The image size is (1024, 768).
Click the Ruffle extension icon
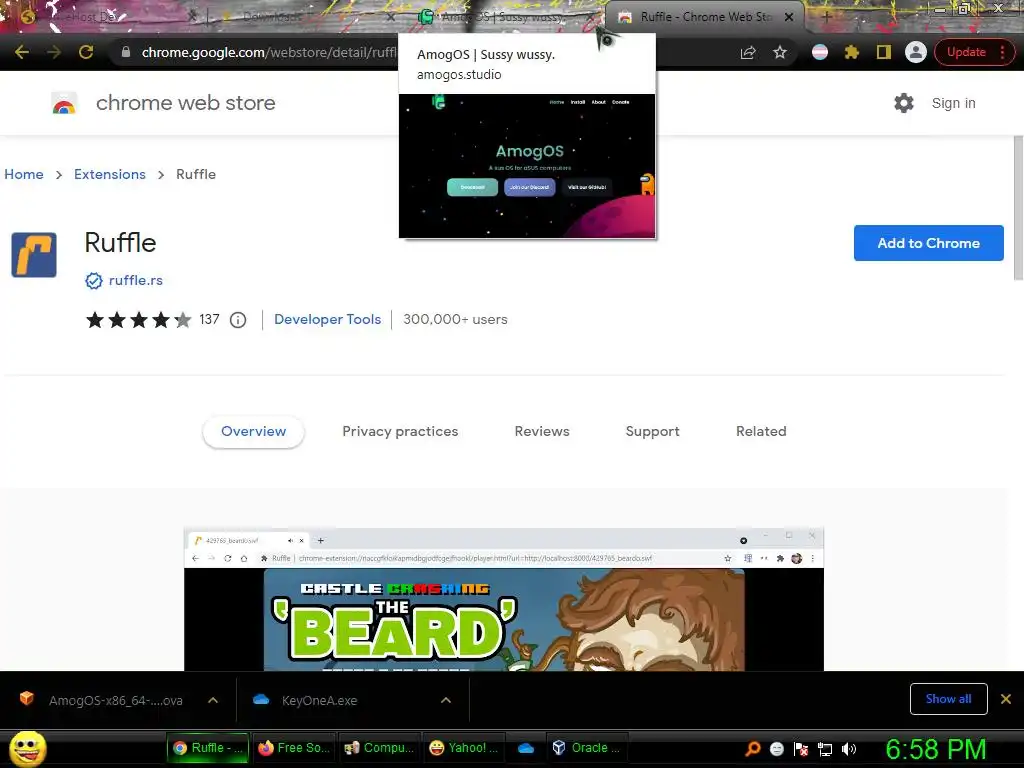click(x=34, y=255)
